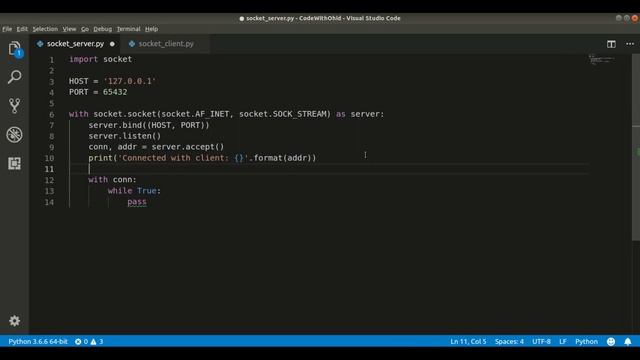Image resolution: width=640 pixels, height=360 pixels.
Task: Click 'as server:' on line 6
Action: click(360, 114)
